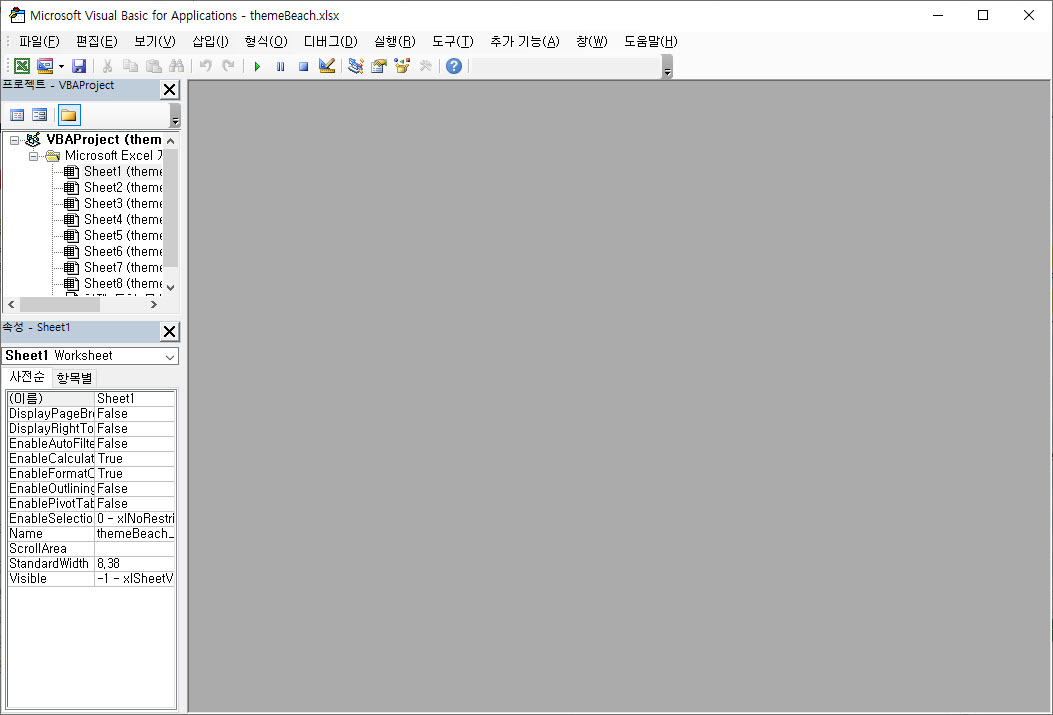Select Sheet7 in project tree

(x=123, y=267)
